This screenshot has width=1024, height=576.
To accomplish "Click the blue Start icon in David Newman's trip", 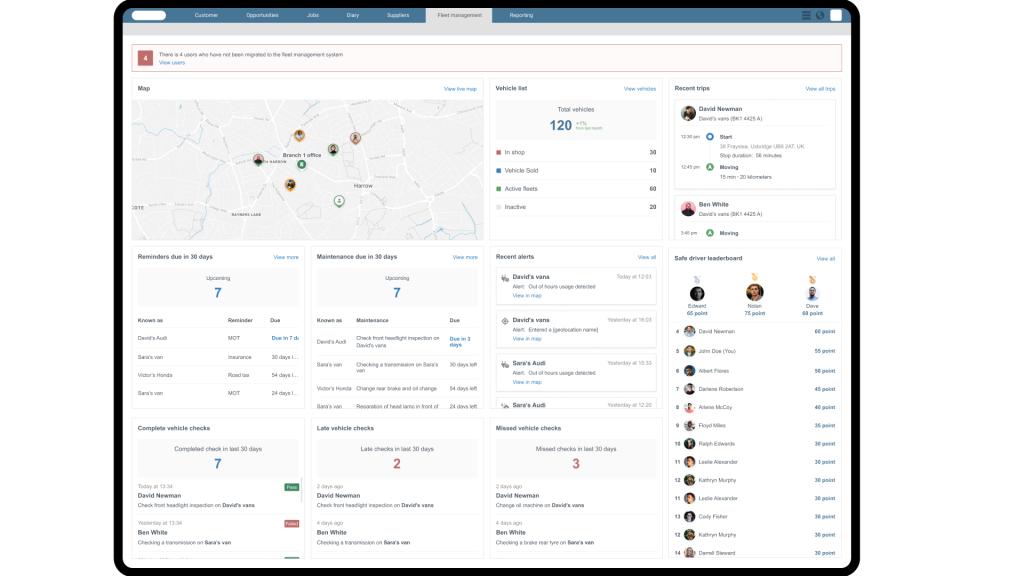I will 710,136.
